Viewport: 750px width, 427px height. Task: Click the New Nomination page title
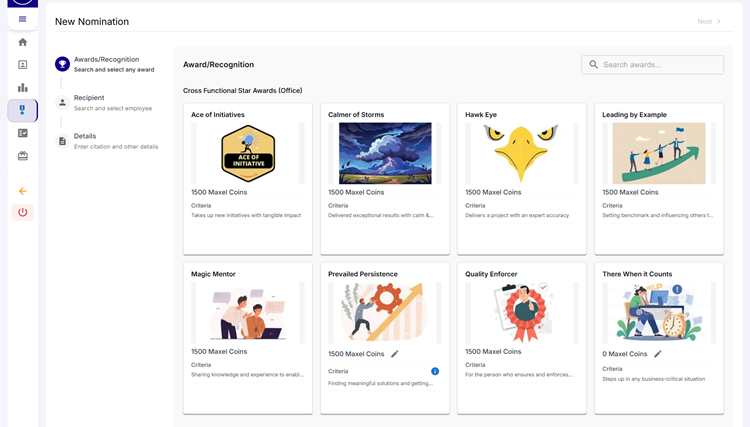[x=92, y=22]
